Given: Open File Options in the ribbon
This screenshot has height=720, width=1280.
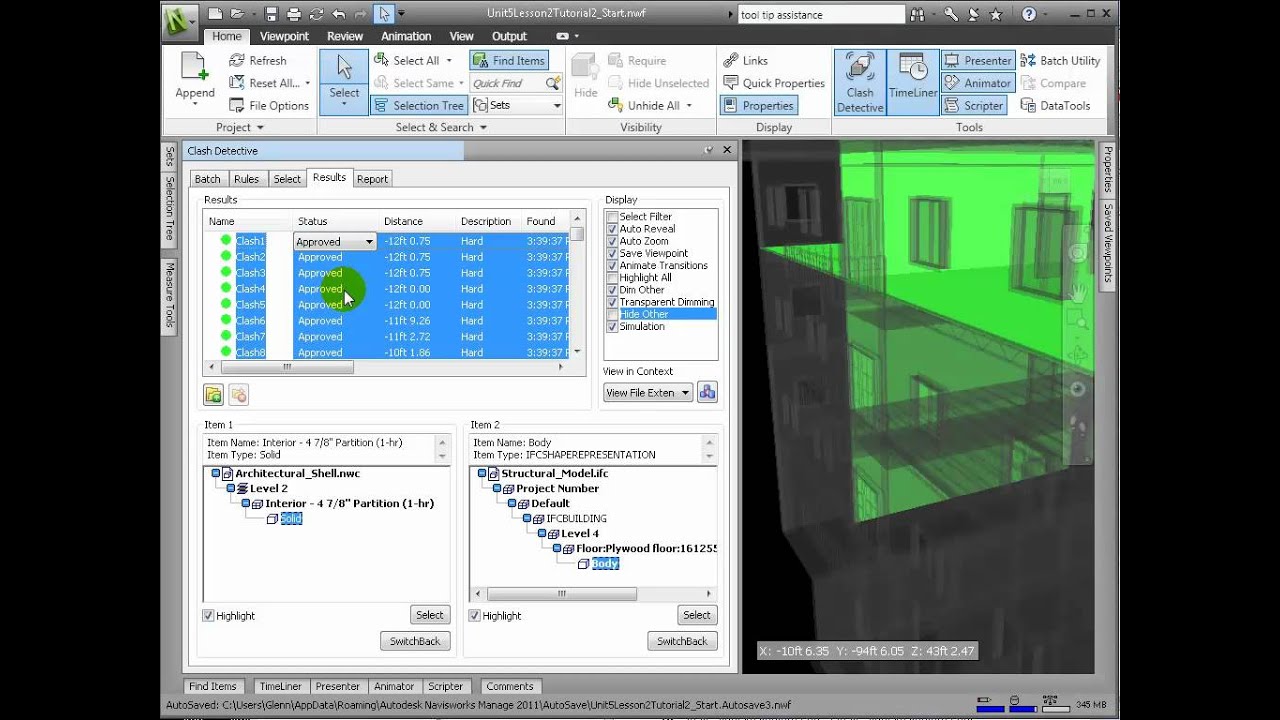Looking at the screenshot, I should [269, 105].
